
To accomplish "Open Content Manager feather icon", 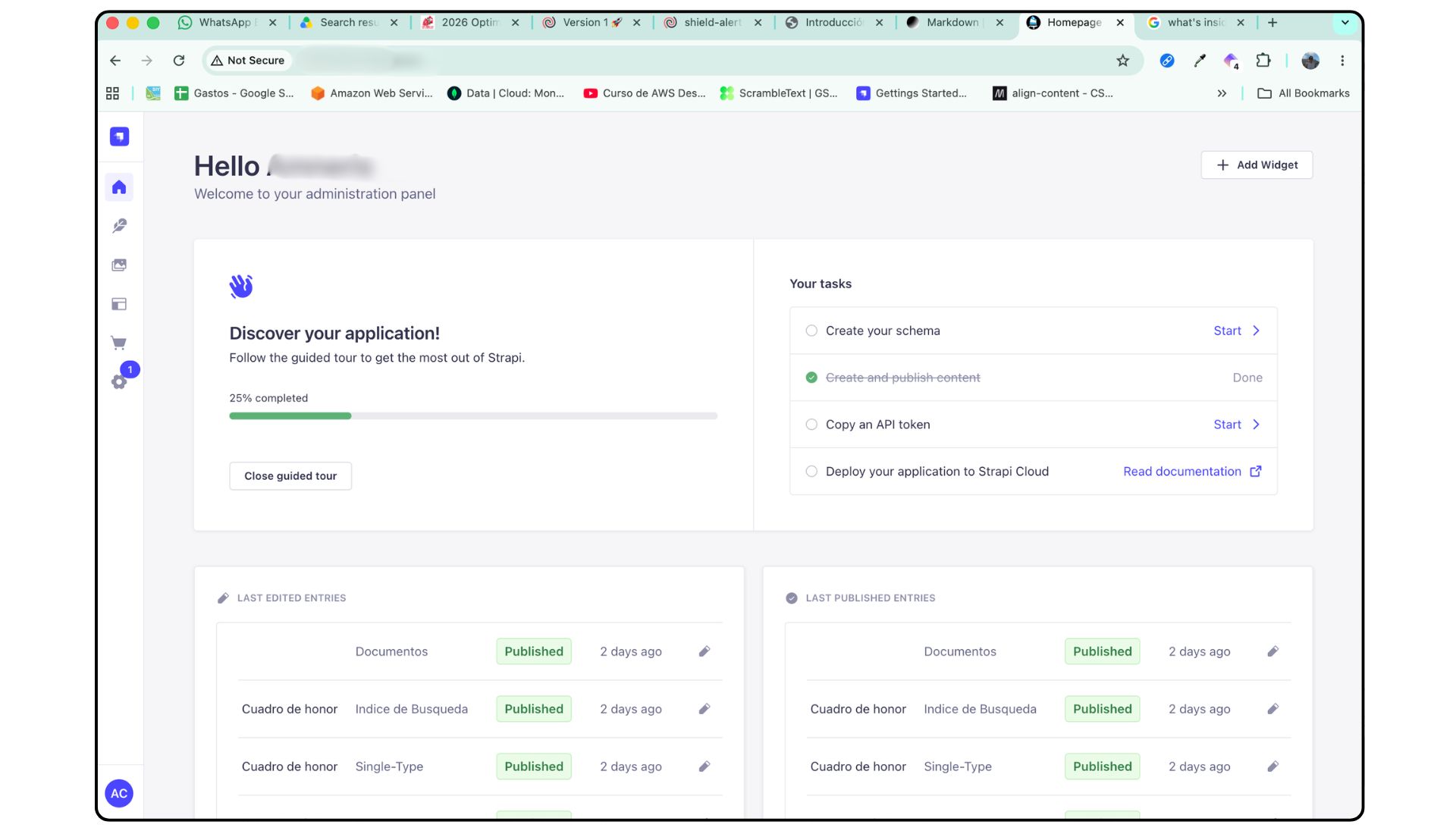I will pos(119,226).
